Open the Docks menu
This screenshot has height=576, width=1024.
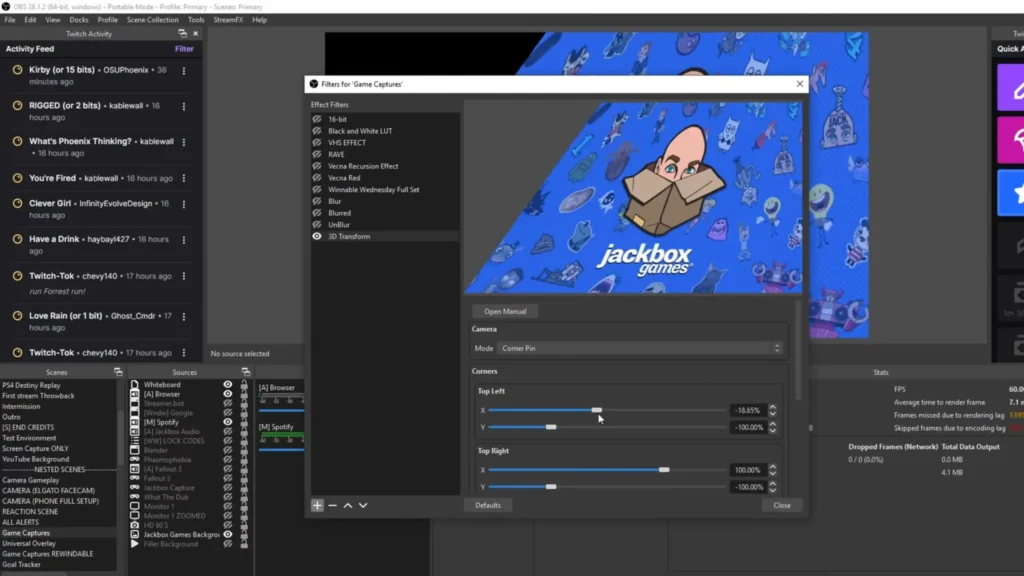click(x=78, y=20)
